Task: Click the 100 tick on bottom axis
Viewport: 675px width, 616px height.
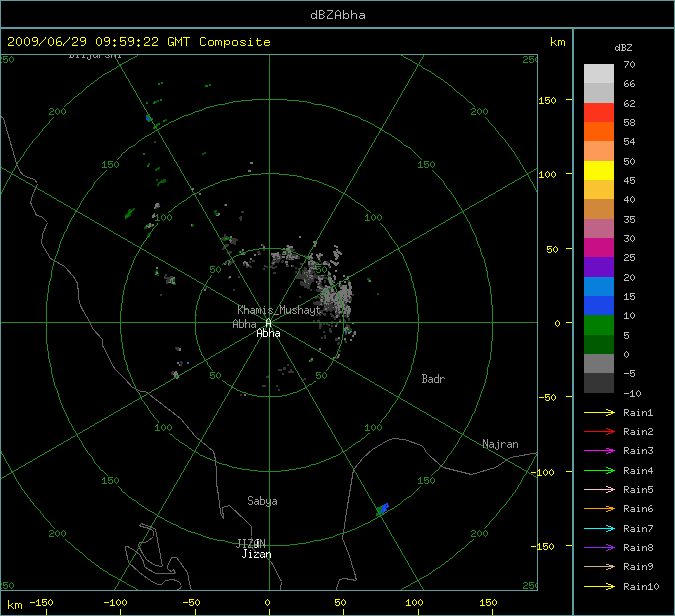Action: tap(414, 603)
